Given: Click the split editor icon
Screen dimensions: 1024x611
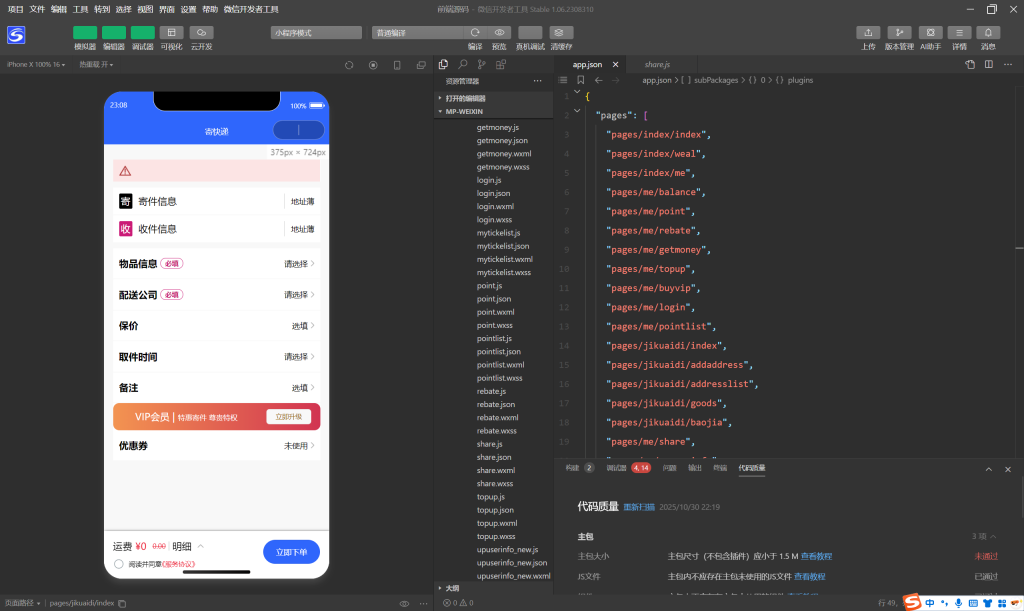Looking at the screenshot, I should [989, 64].
